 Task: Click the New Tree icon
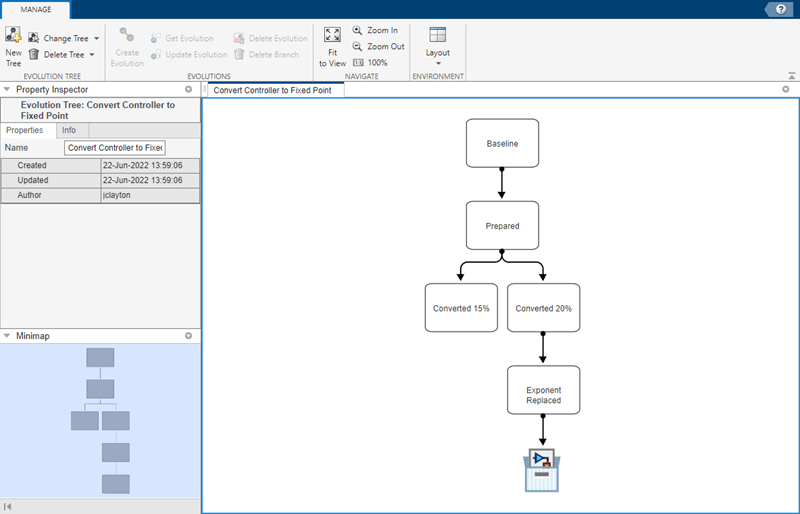[x=13, y=35]
